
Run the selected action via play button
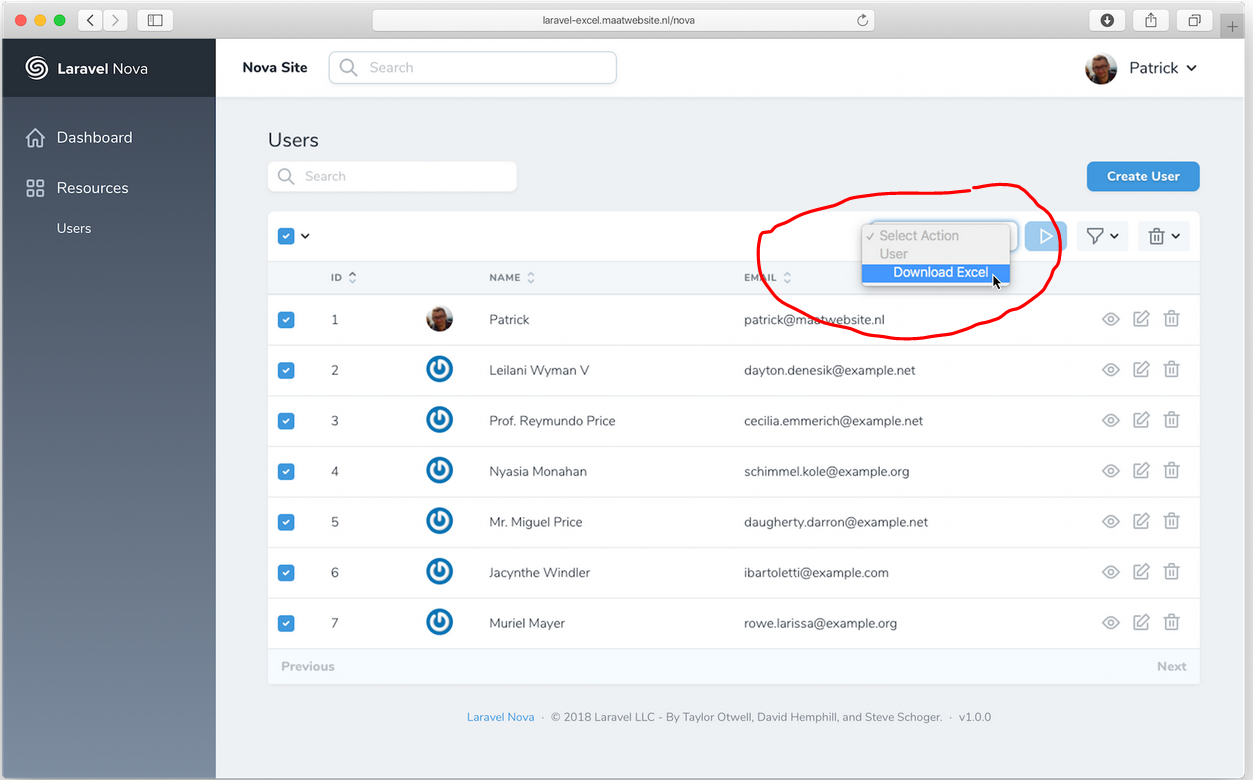pyautogui.click(x=1045, y=236)
